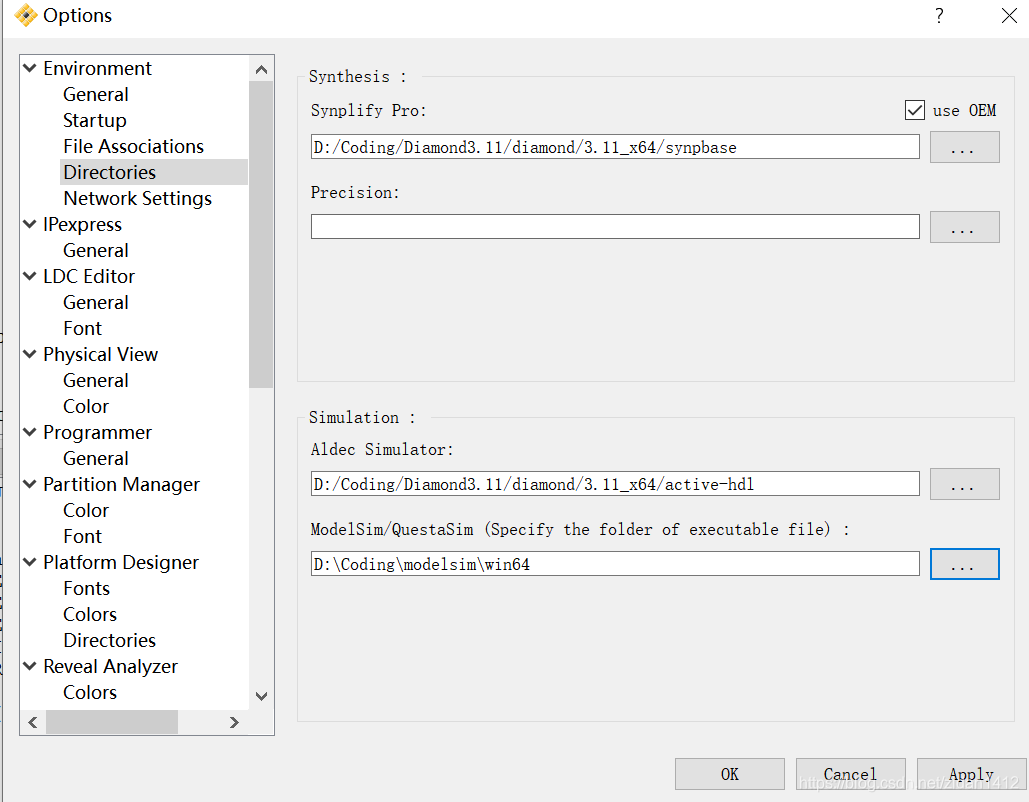
Task: Collapse the Physical View tree node
Action: pos(30,354)
